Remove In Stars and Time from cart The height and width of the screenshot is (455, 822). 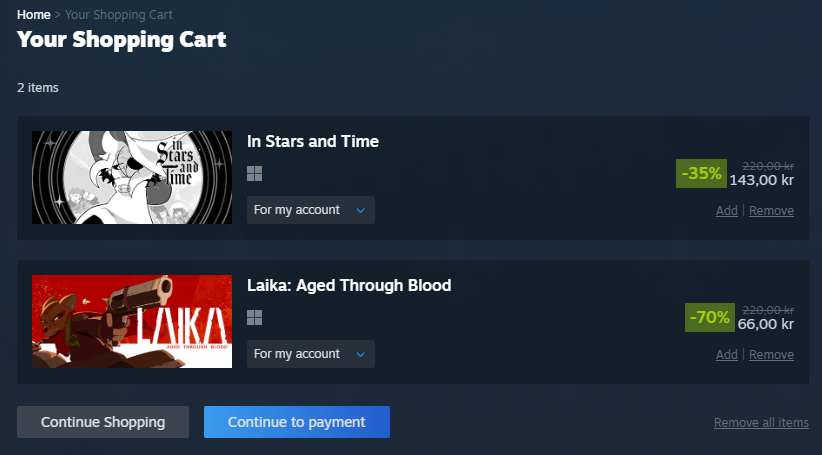pyautogui.click(x=771, y=211)
